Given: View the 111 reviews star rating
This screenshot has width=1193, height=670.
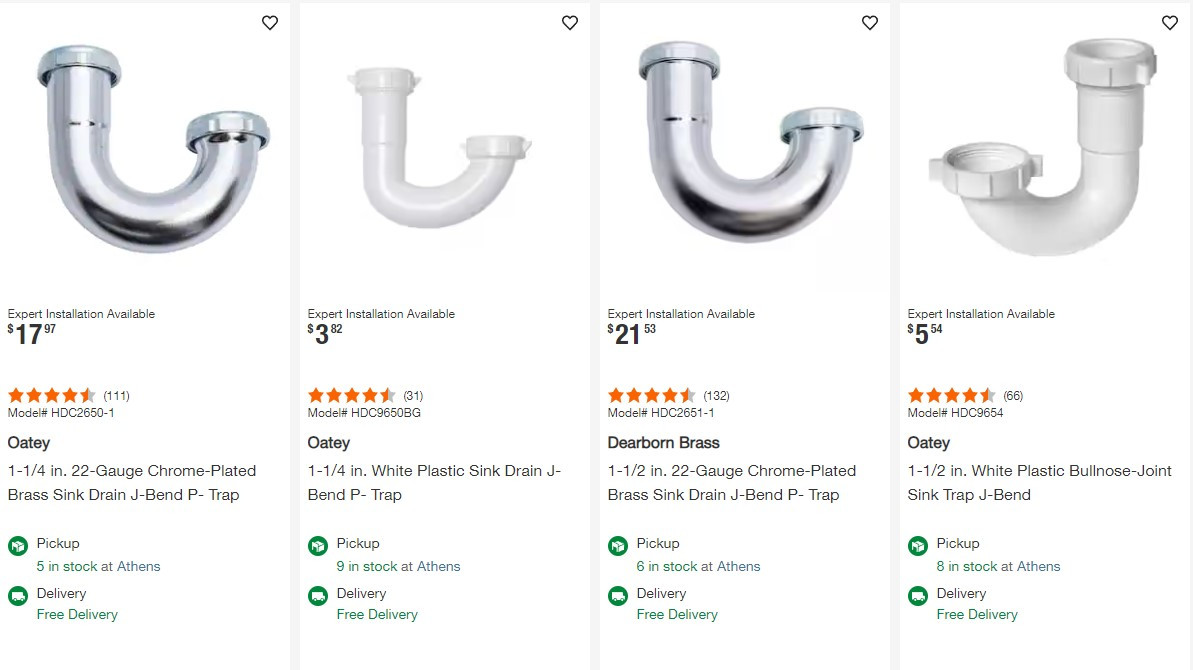Looking at the screenshot, I should [x=52, y=395].
